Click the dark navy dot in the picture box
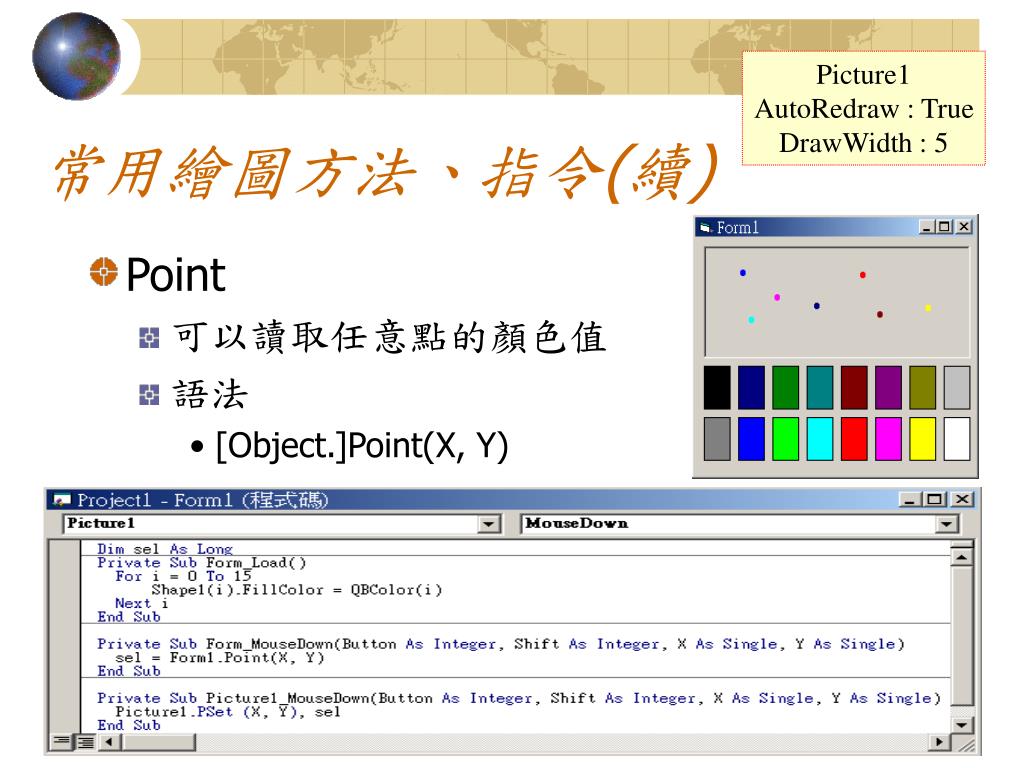Image resolution: width=1024 pixels, height=768 pixels. pos(816,306)
